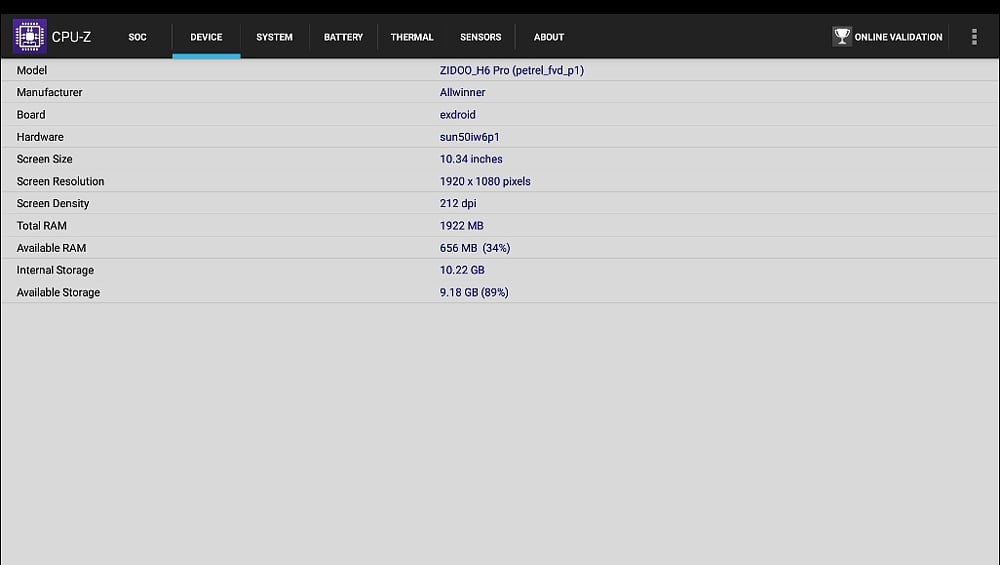Image resolution: width=1000 pixels, height=565 pixels.
Task: Select the Available RAM label
Action: tap(51, 248)
